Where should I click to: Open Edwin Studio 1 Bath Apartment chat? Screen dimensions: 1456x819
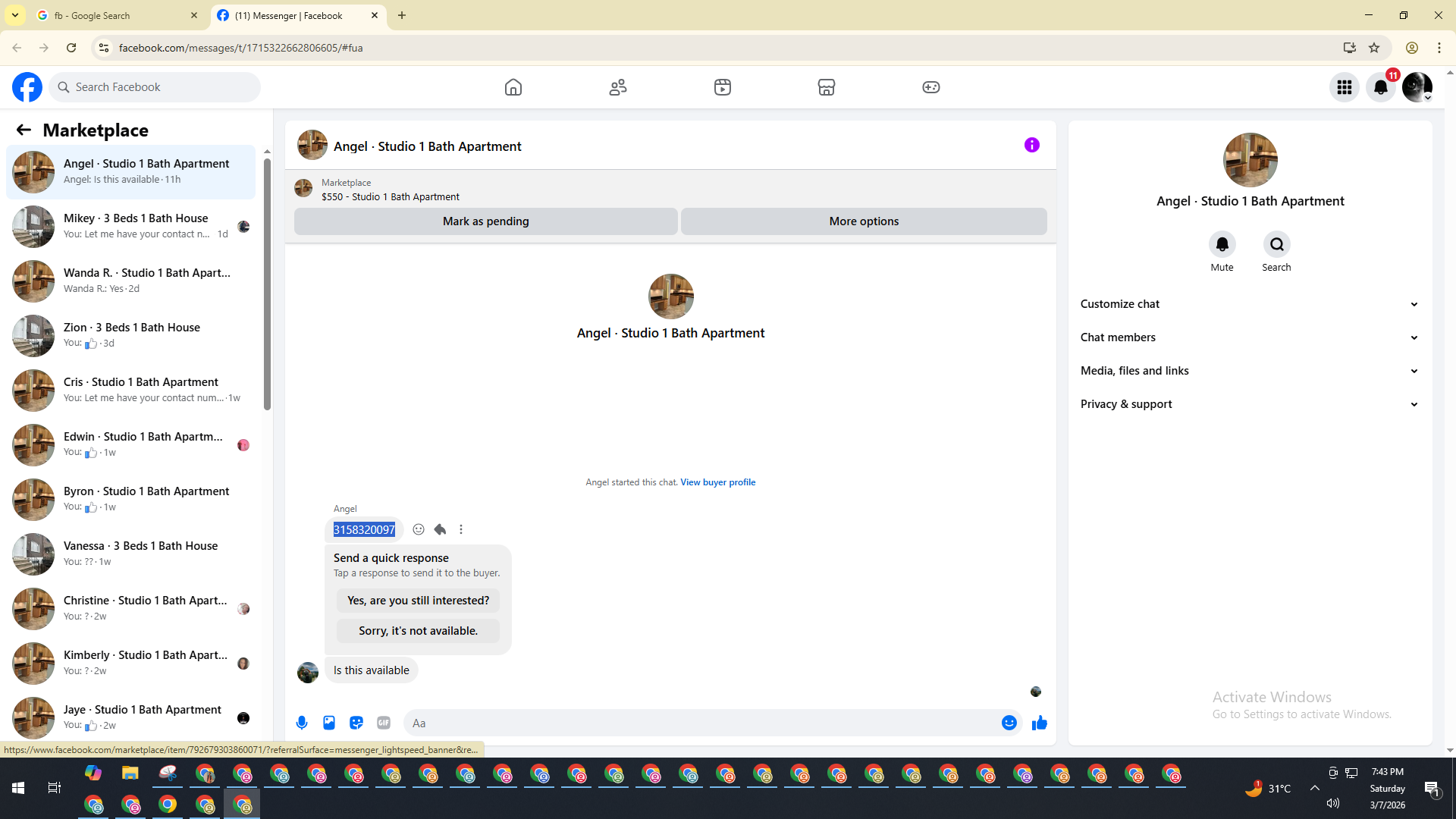[131, 444]
